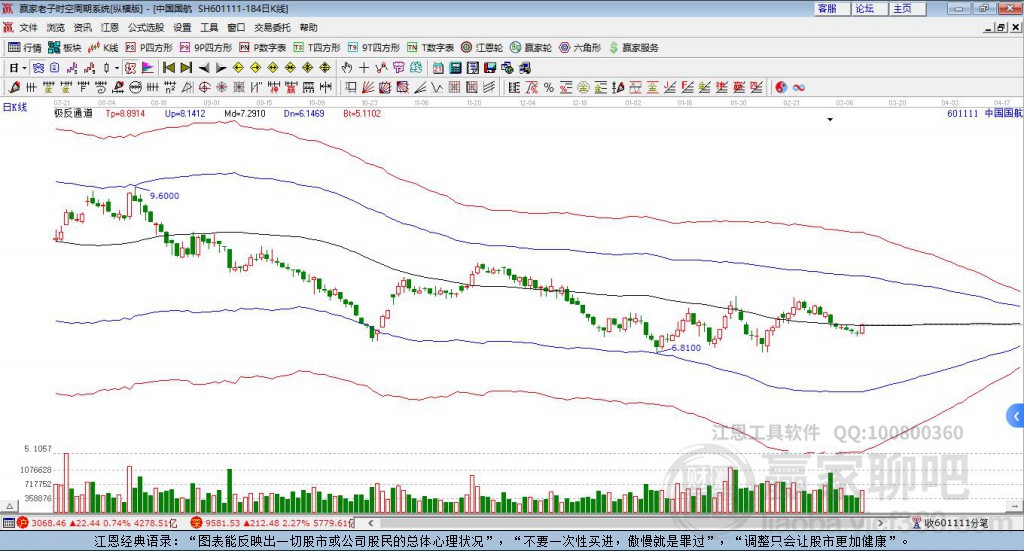Image resolution: width=1024 pixels, height=551 pixels.
Task: Click the 6.8100 price low label
Action: pos(686,348)
